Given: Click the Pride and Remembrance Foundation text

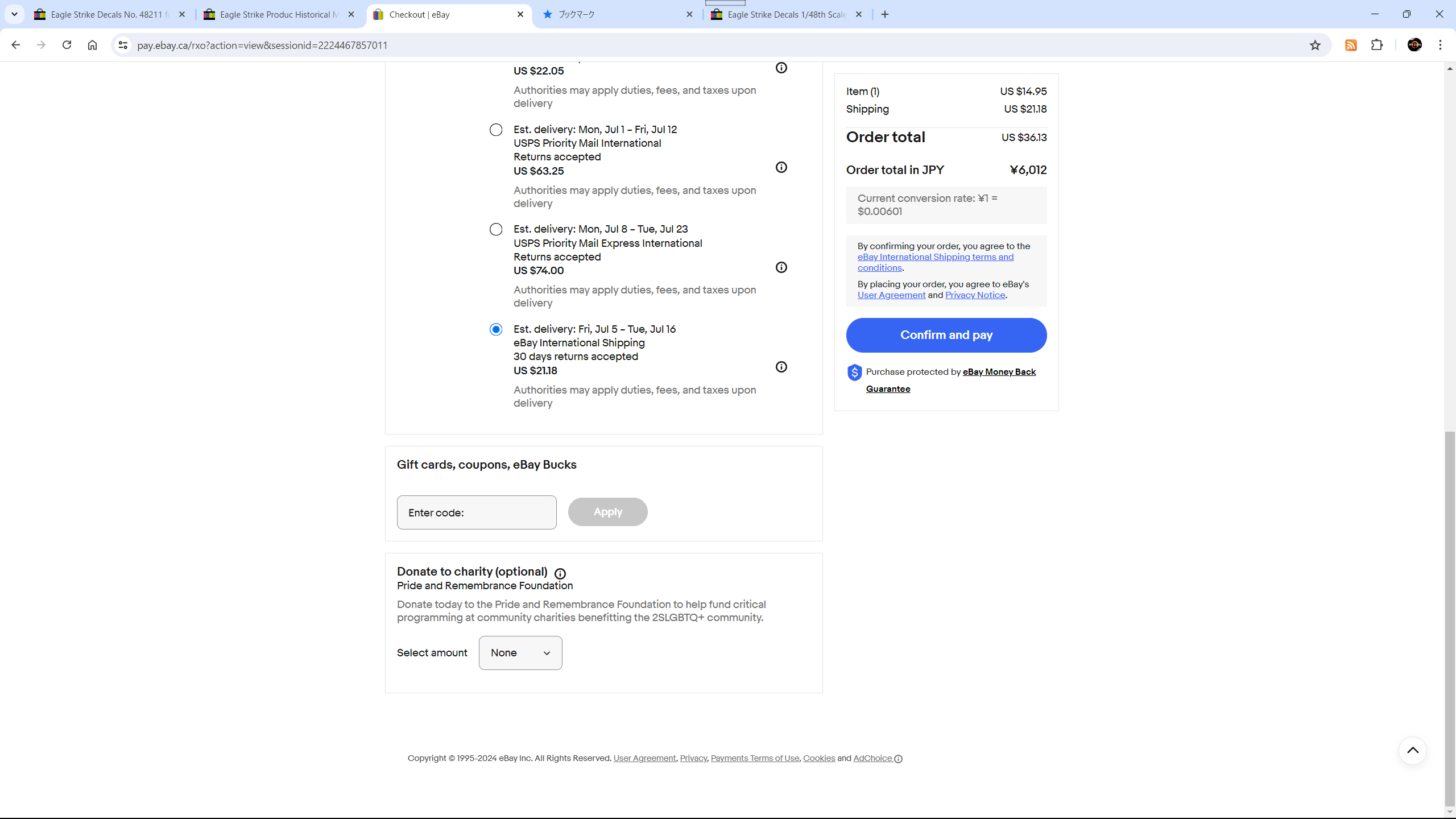Looking at the screenshot, I should [x=485, y=586].
